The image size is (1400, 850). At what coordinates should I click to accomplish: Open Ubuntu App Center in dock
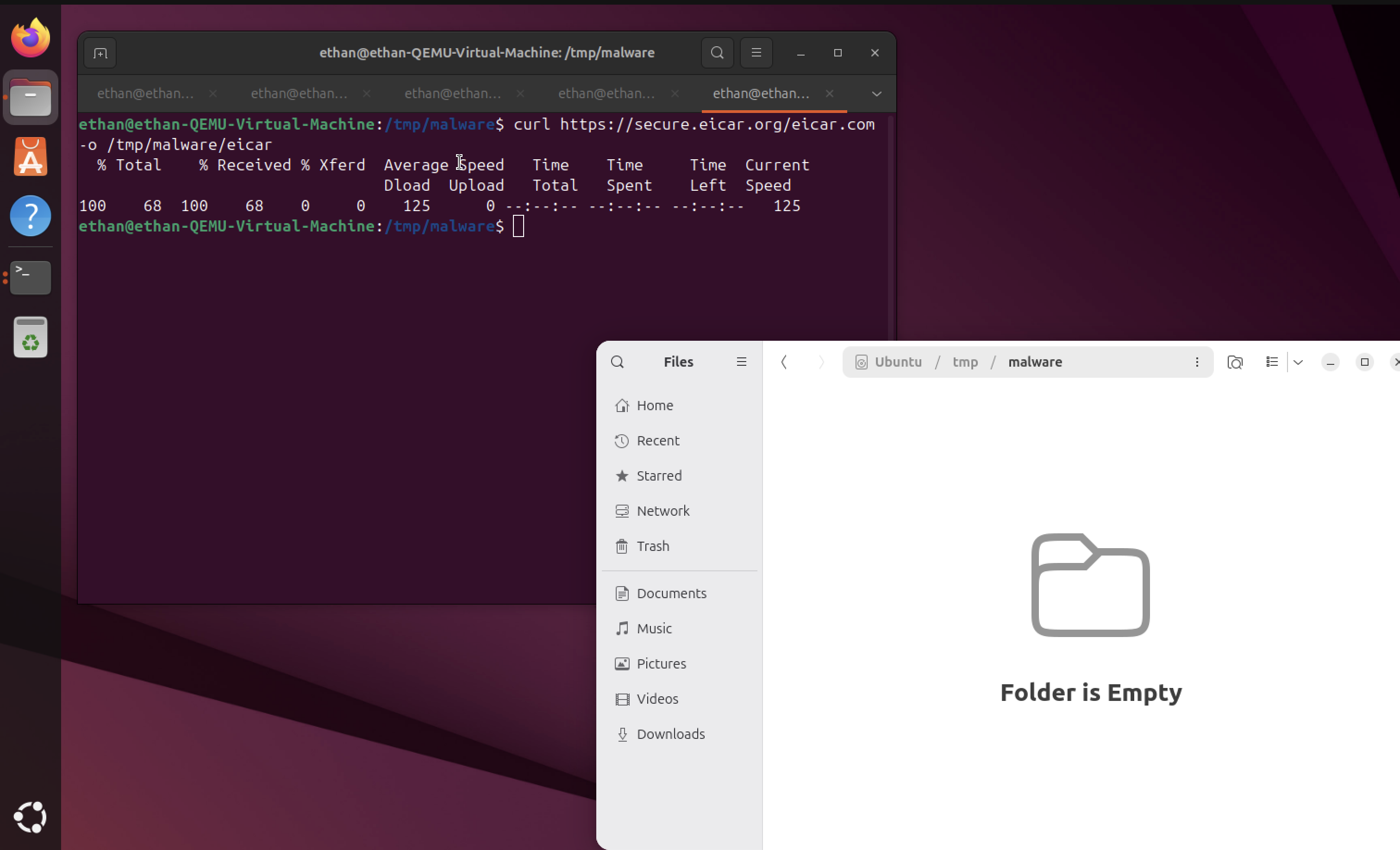[x=31, y=157]
